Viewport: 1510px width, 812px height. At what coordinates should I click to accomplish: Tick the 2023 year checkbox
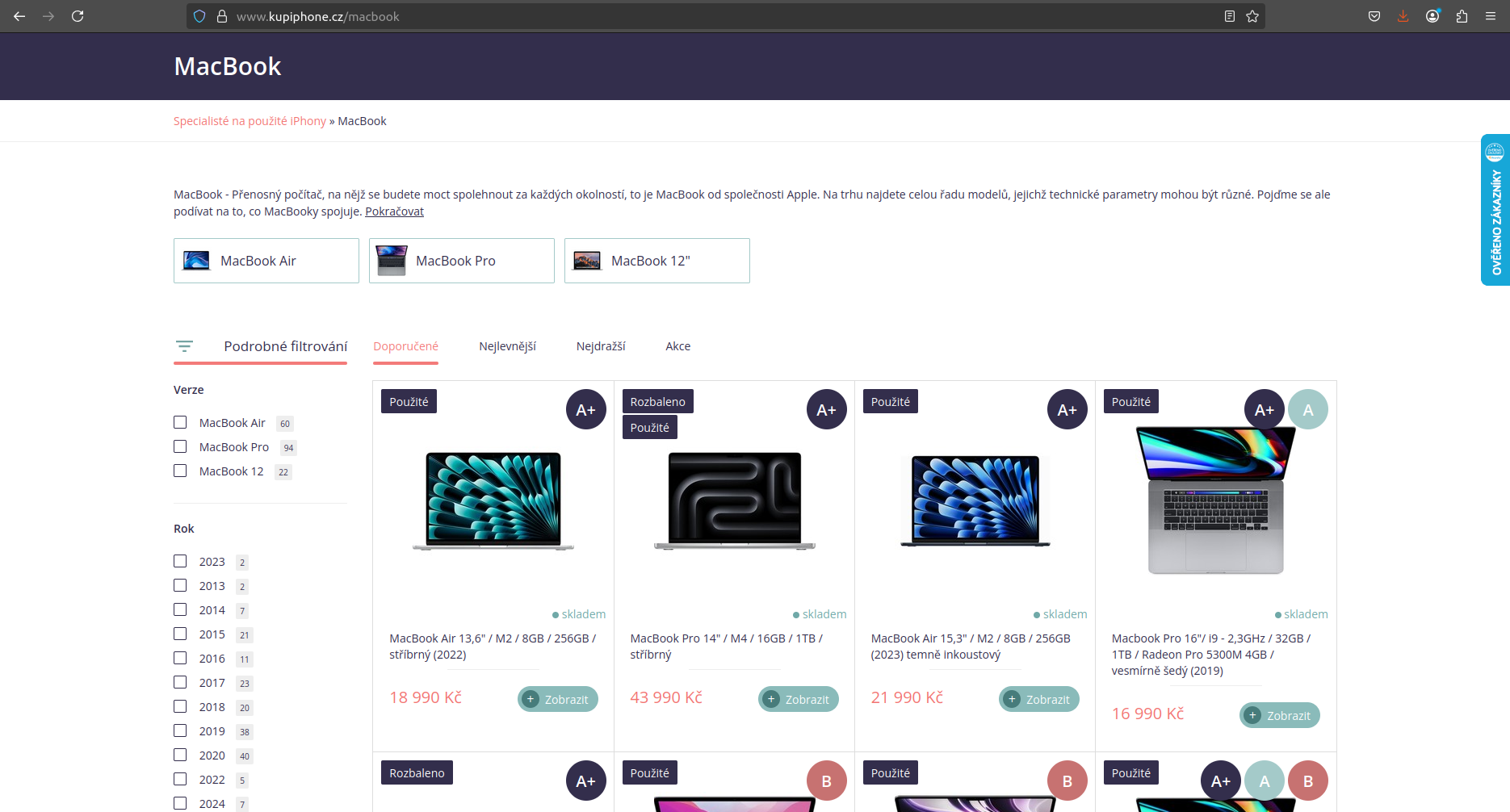pyautogui.click(x=180, y=561)
